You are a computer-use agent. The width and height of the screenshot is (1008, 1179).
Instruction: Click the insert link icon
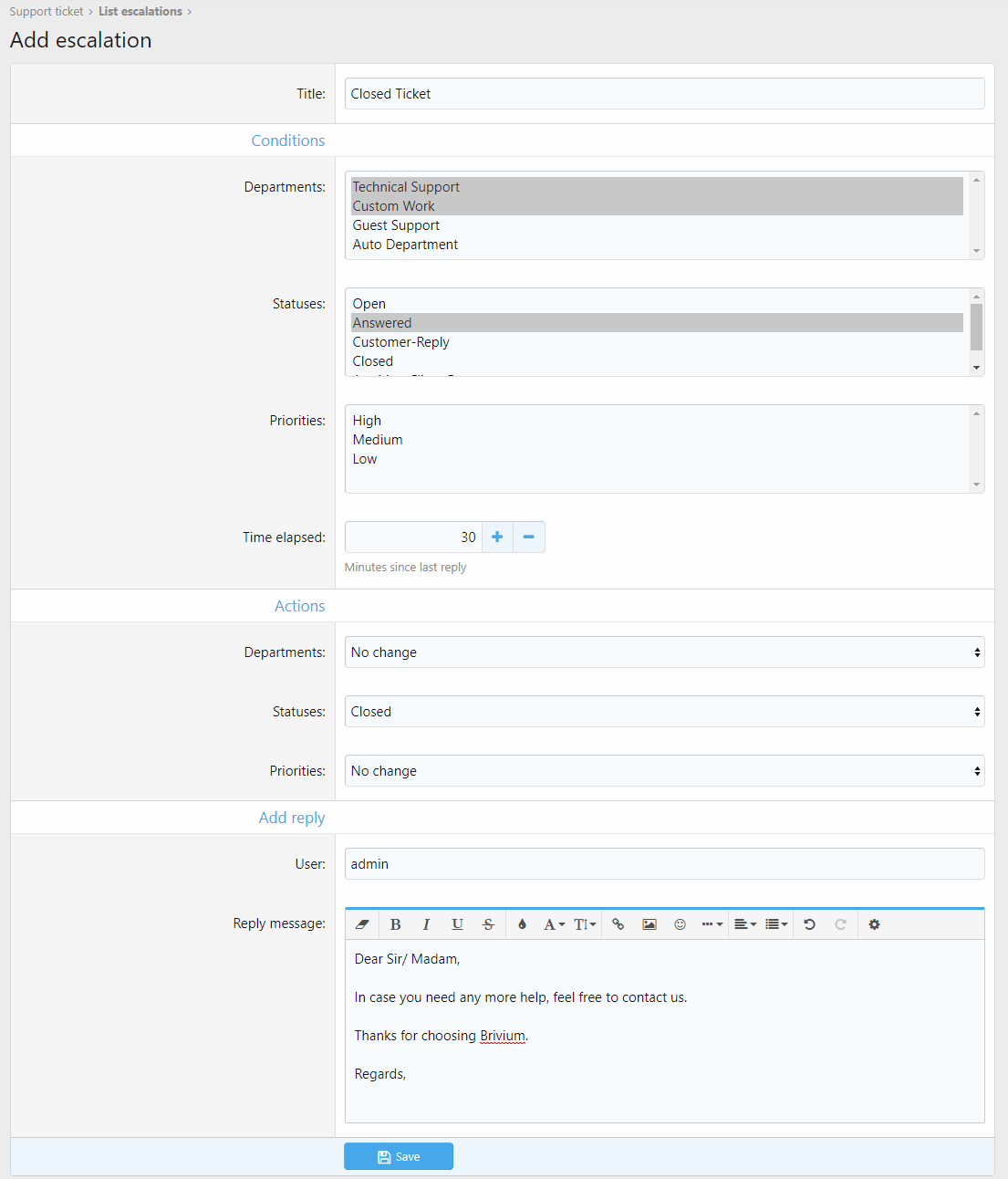[x=618, y=924]
